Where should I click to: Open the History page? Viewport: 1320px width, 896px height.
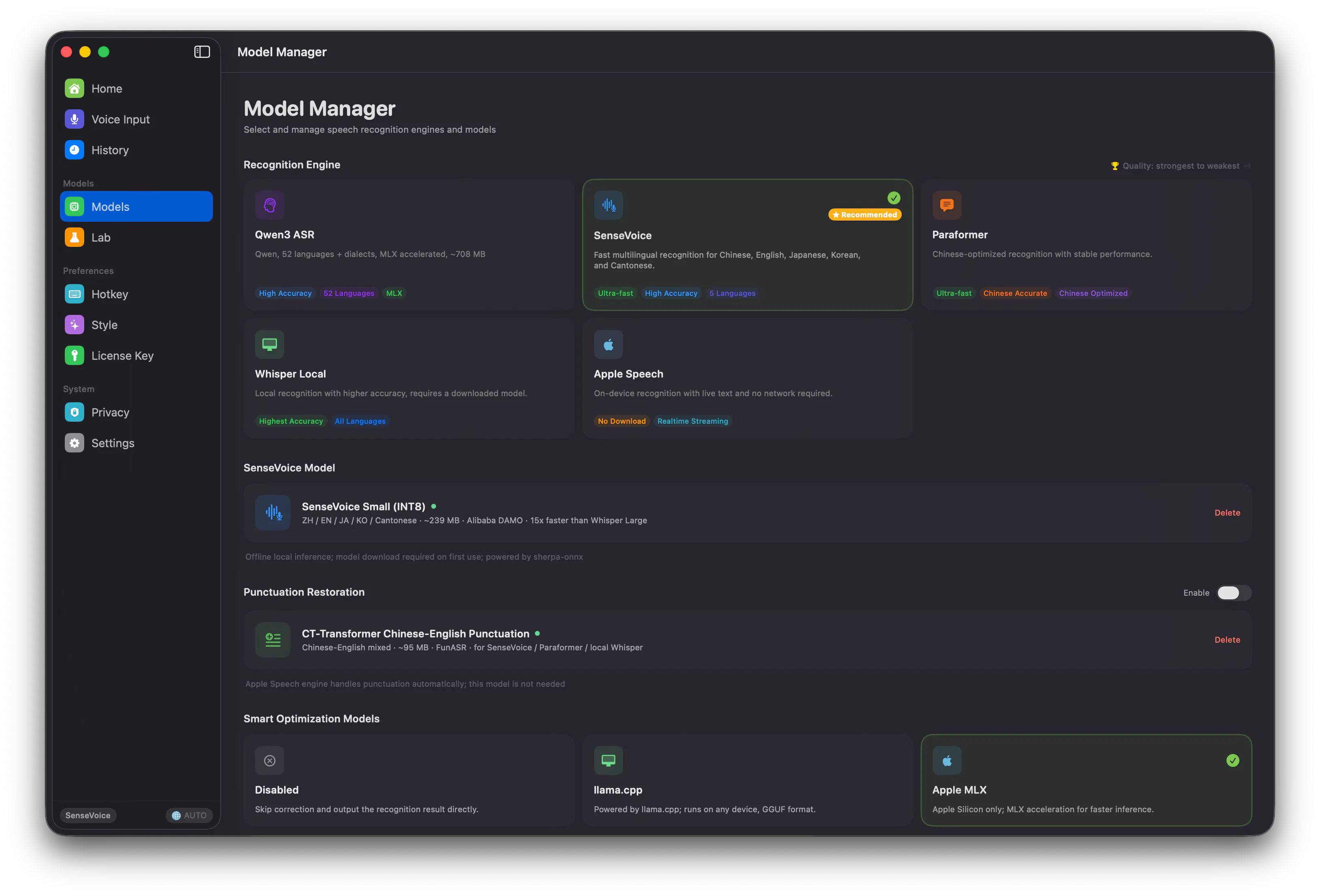pos(136,150)
